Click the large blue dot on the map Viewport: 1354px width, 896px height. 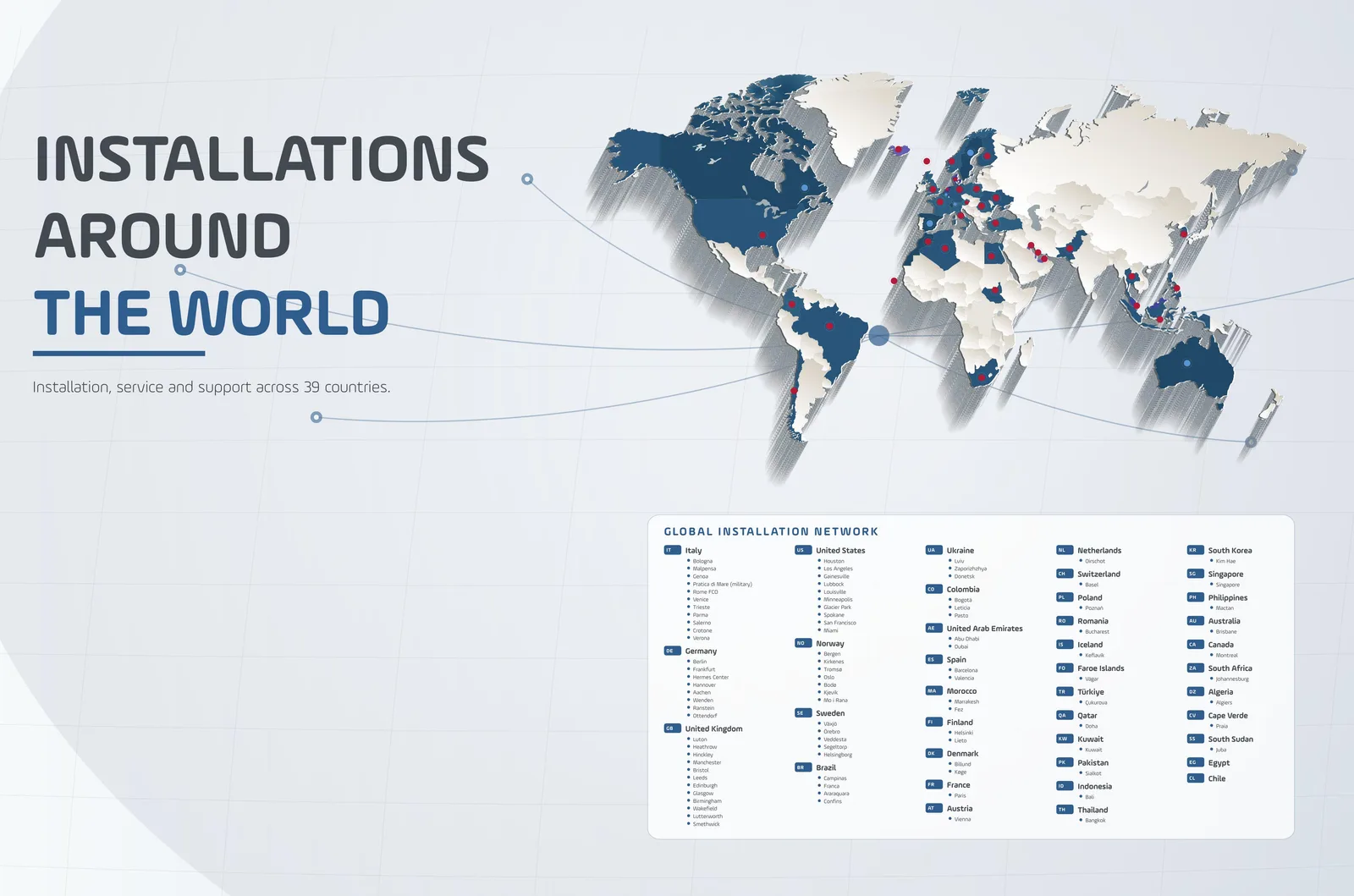pos(879,336)
